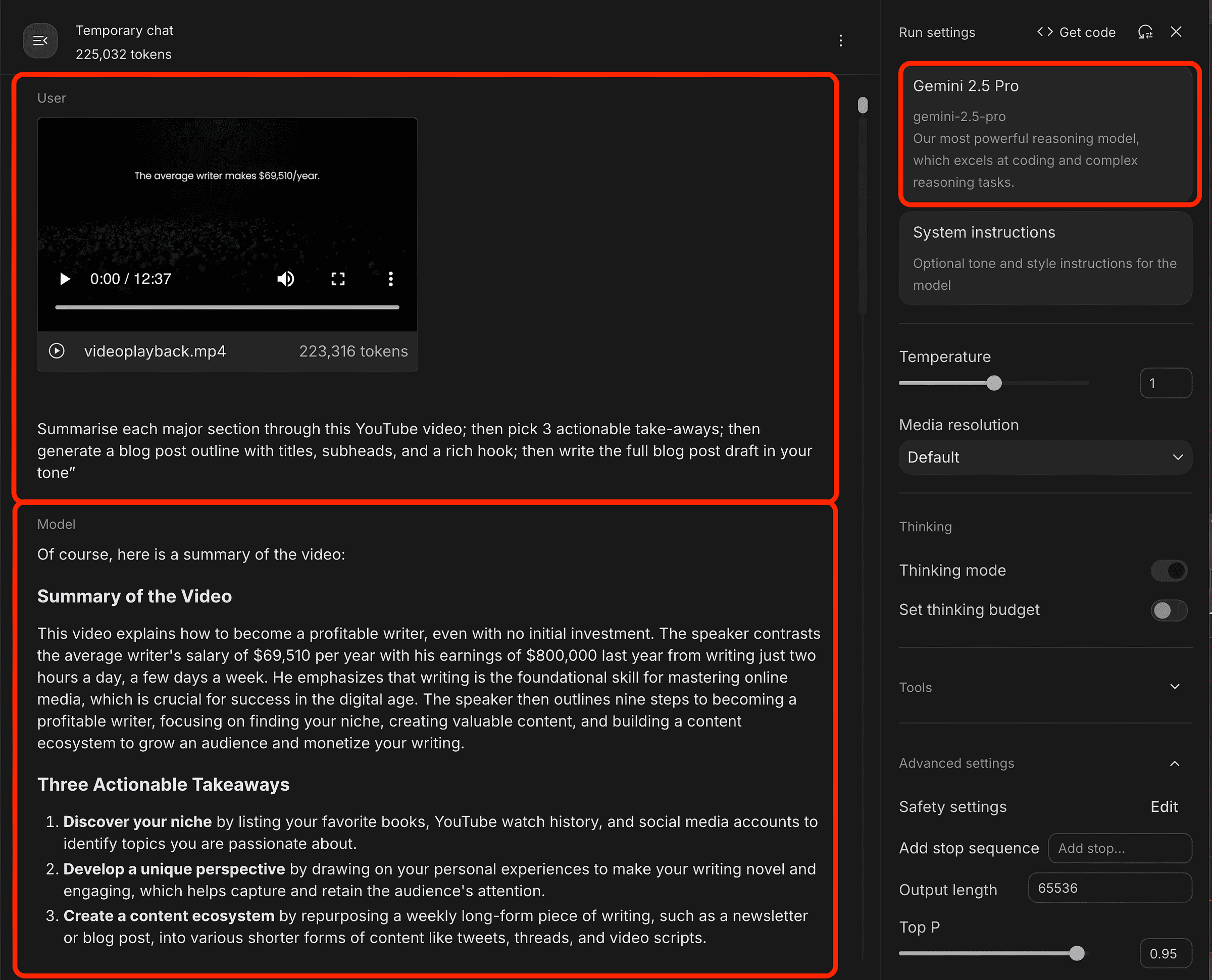Close the Run settings panel
This screenshot has height=980, width=1212.
tap(1176, 32)
